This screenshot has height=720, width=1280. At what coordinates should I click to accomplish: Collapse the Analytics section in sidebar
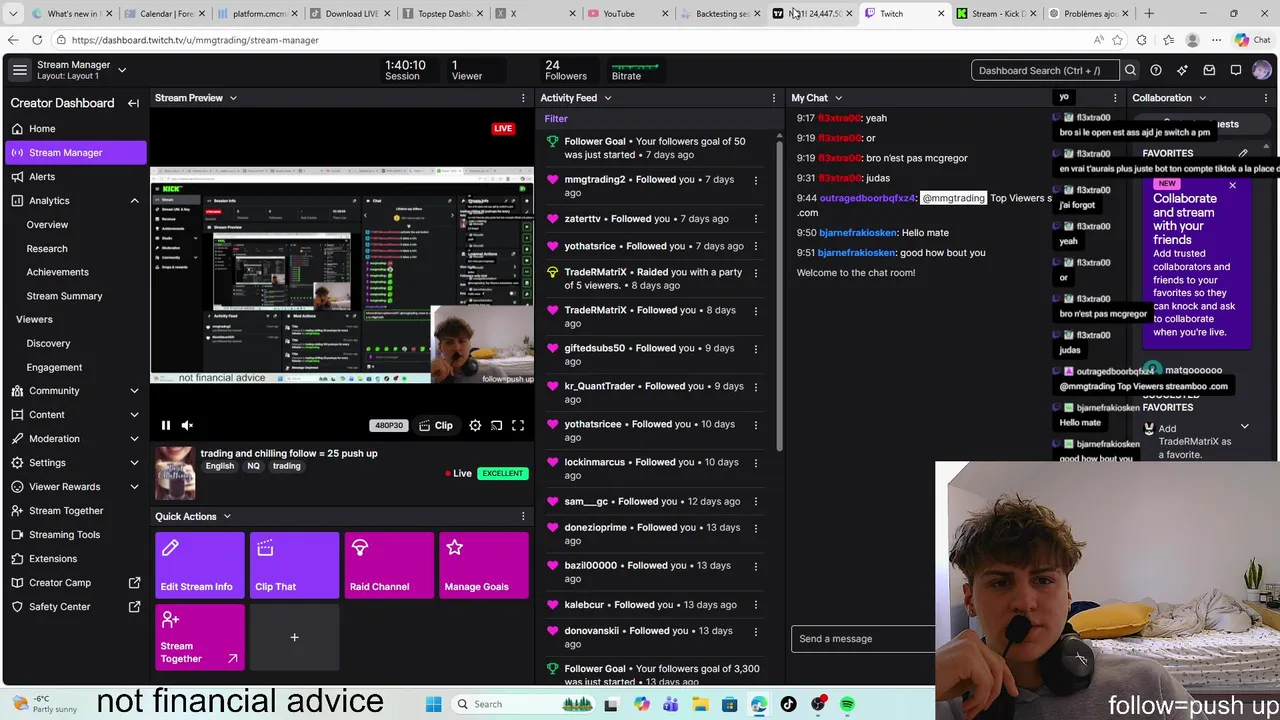[x=134, y=201]
